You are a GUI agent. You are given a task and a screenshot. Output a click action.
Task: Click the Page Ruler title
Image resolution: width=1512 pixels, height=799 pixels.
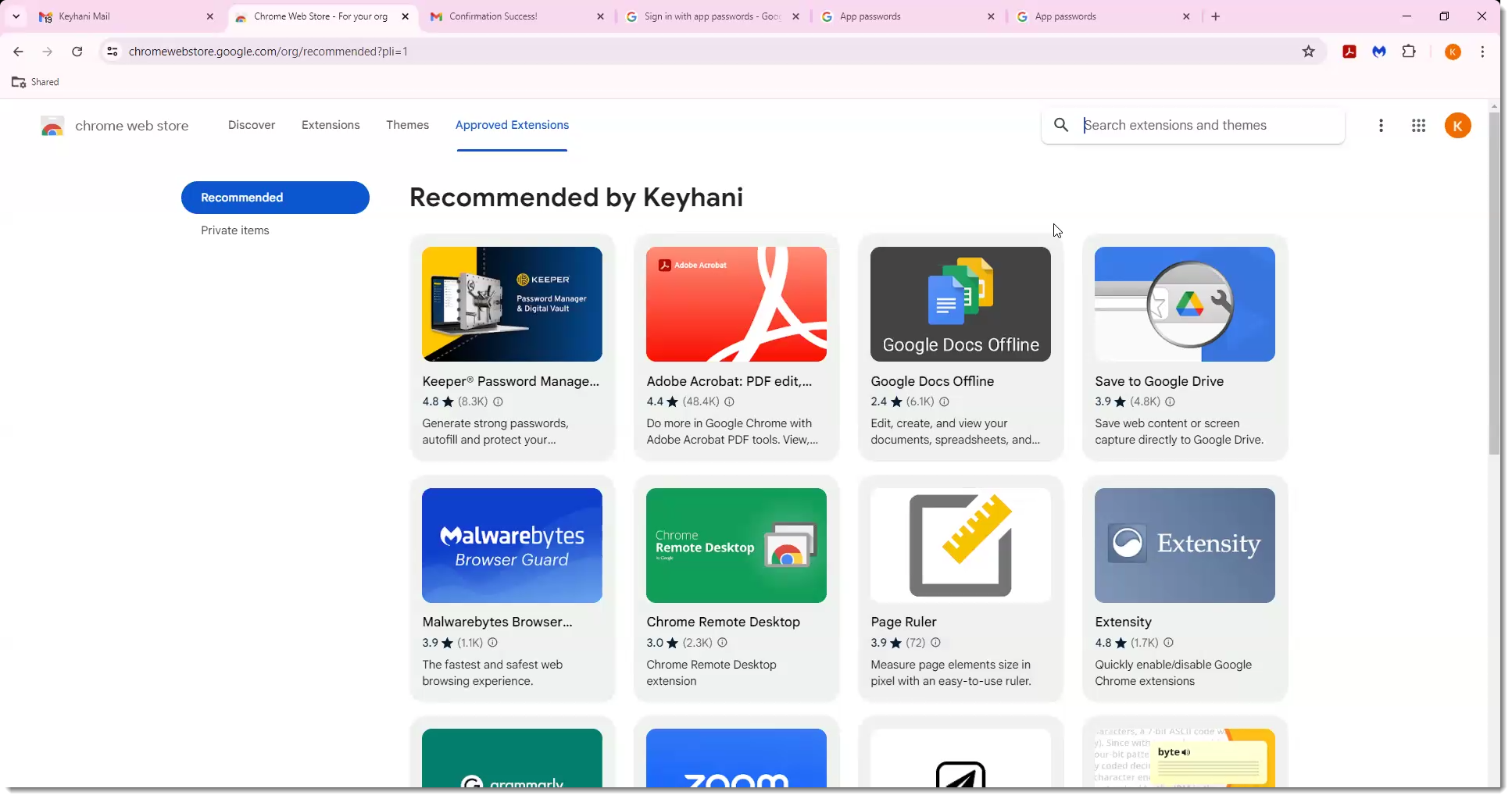point(903,622)
